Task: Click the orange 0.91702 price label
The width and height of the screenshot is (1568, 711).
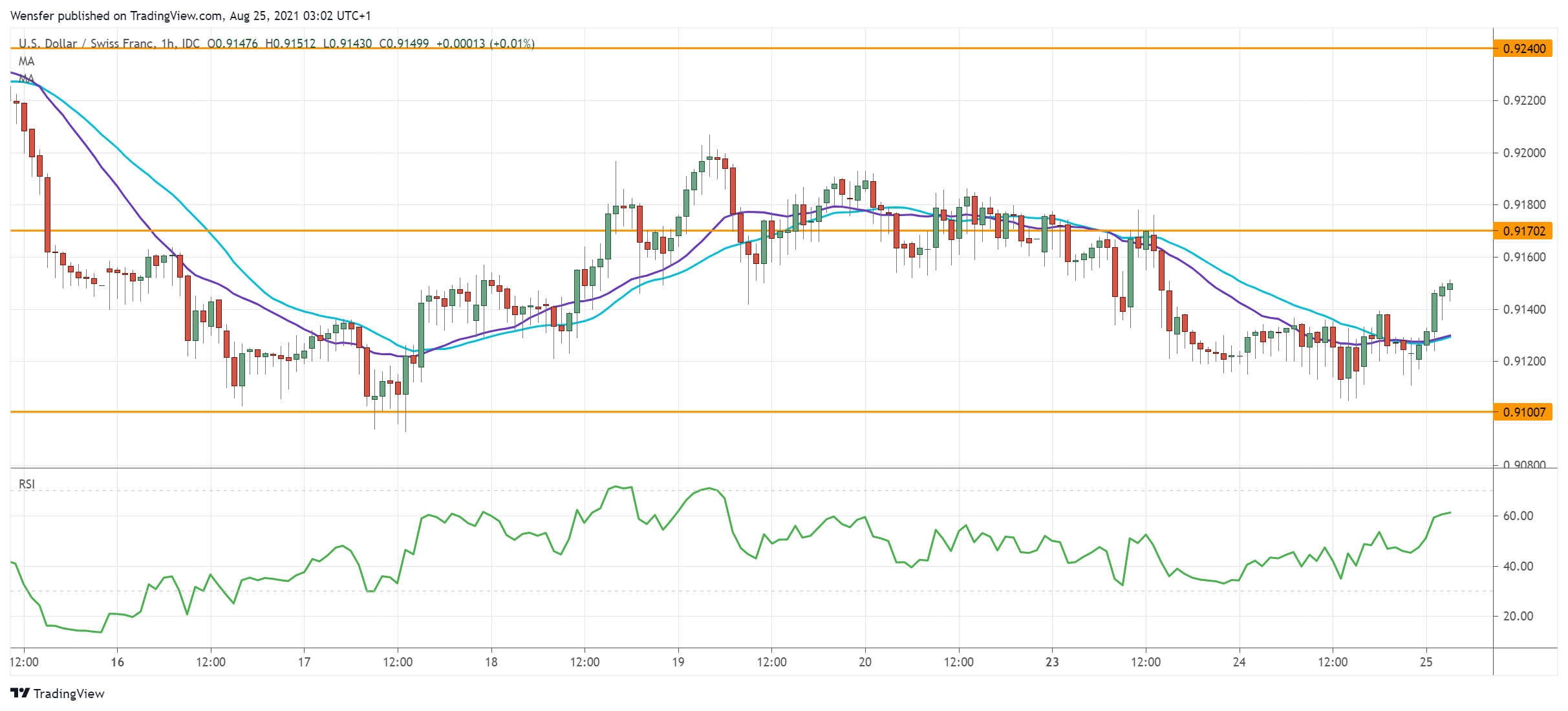Action: (1523, 231)
